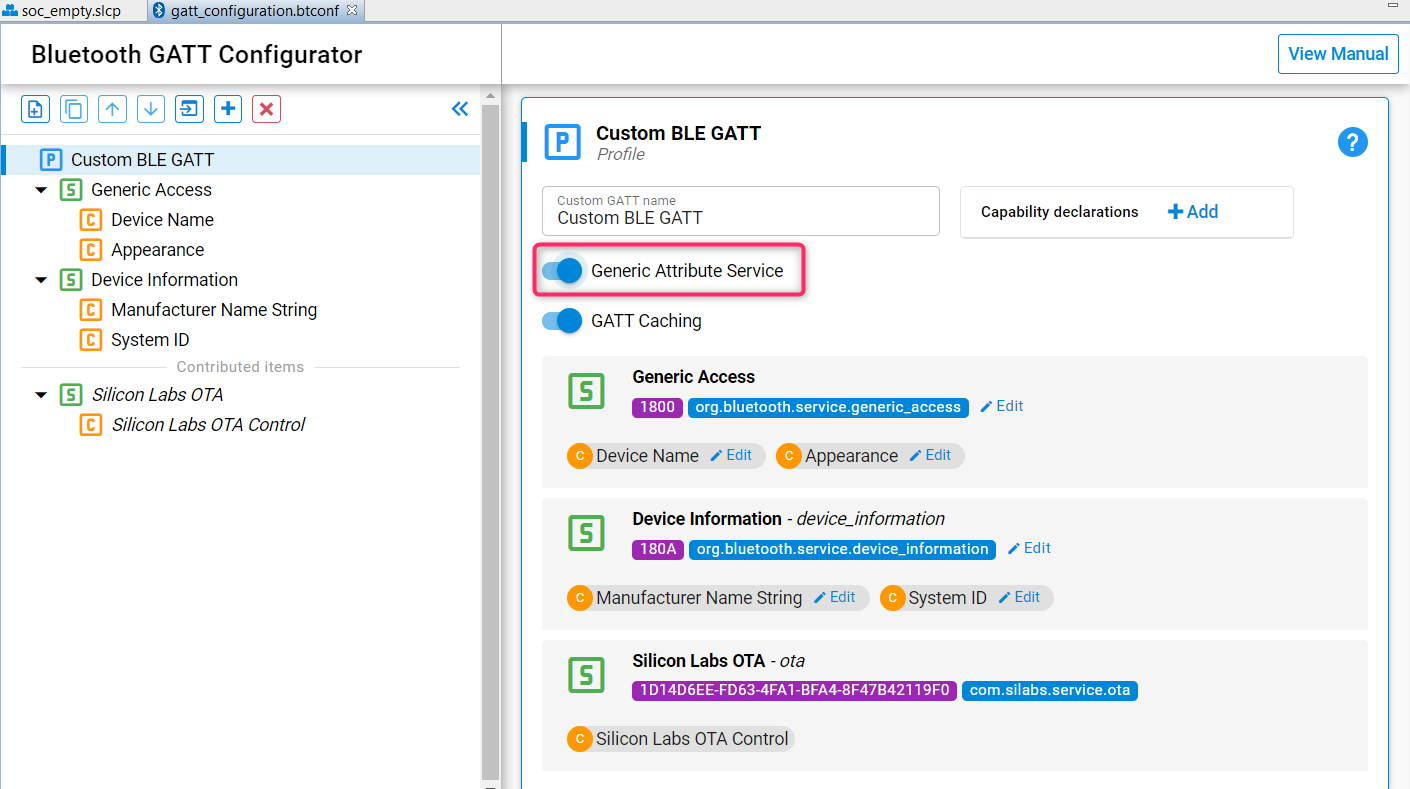Viewport: 1410px width, 789px height.
Task: Collapse the Device Information tree node
Action: pos(41,280)
